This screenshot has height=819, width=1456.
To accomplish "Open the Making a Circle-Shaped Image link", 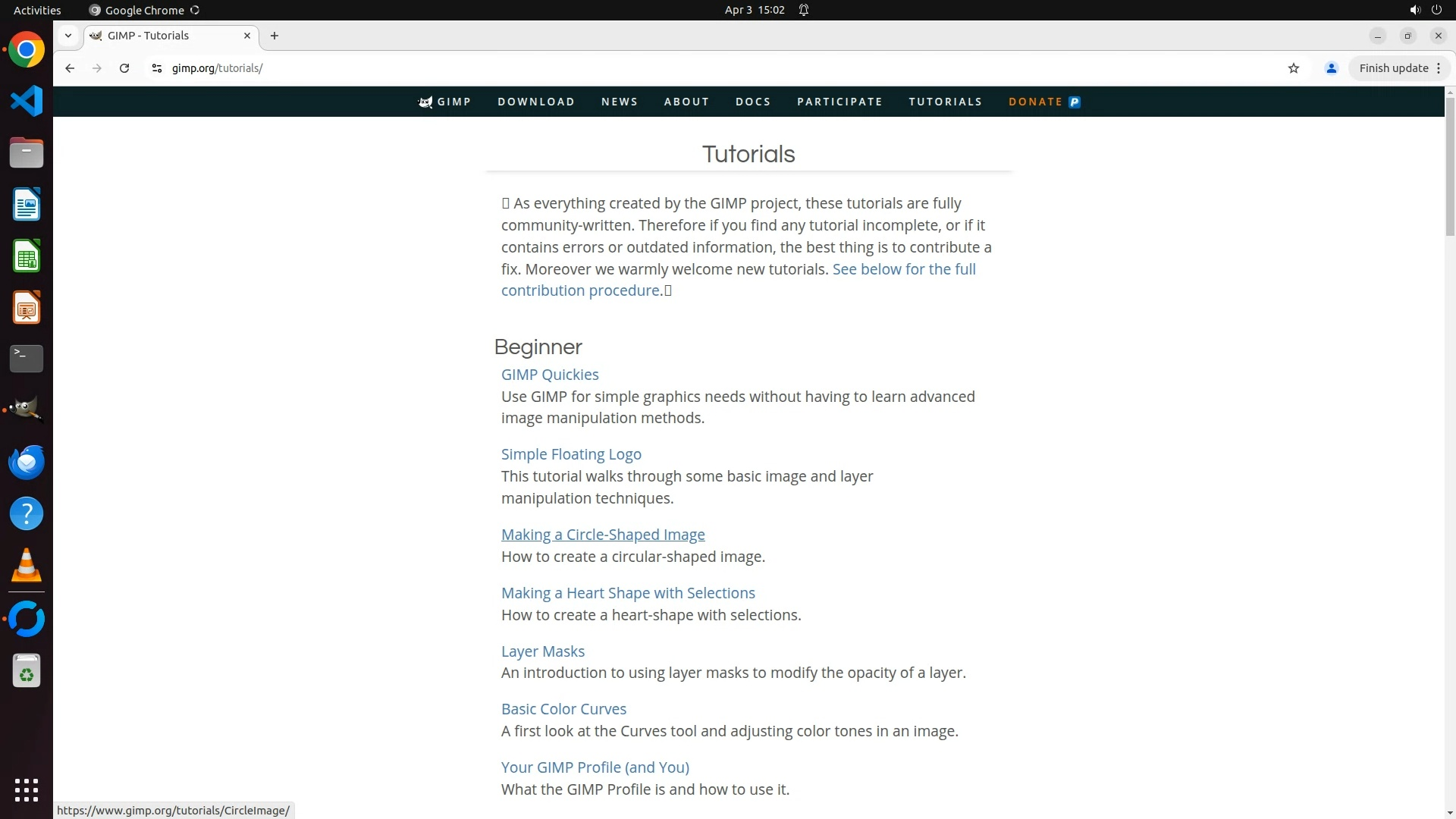I will 603,535.
